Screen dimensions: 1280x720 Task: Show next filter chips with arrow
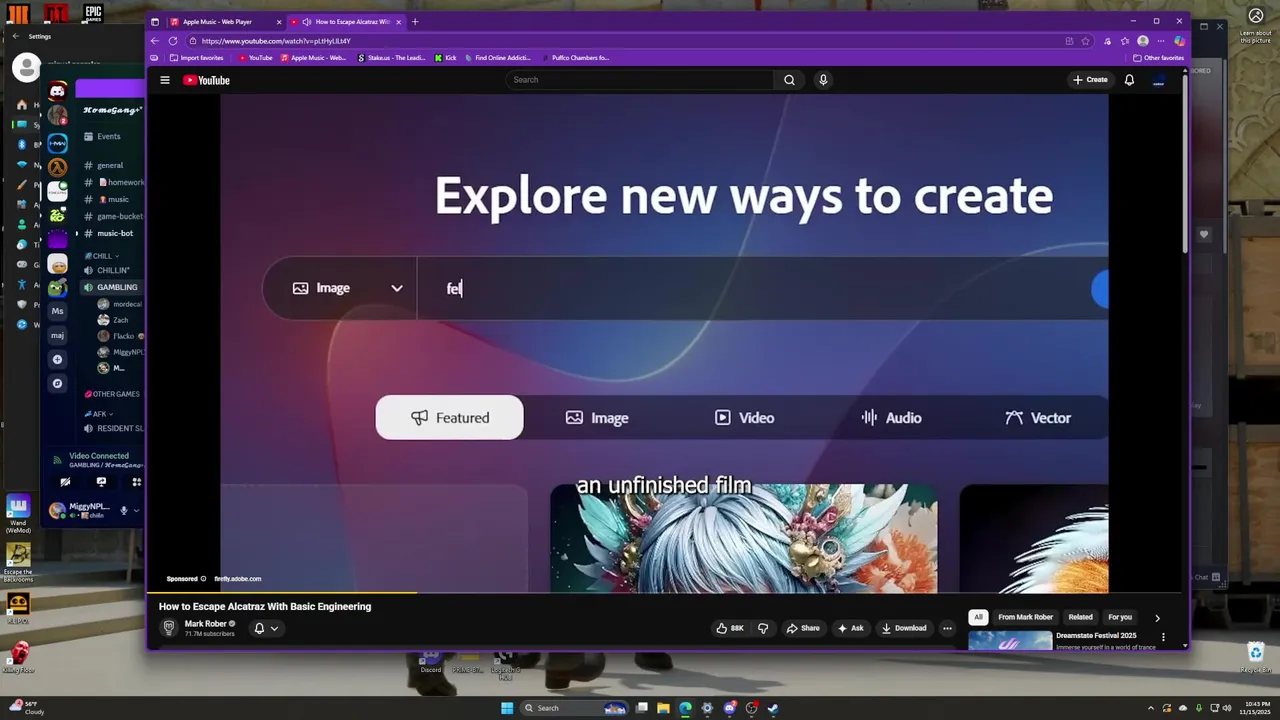(1157, 618)
